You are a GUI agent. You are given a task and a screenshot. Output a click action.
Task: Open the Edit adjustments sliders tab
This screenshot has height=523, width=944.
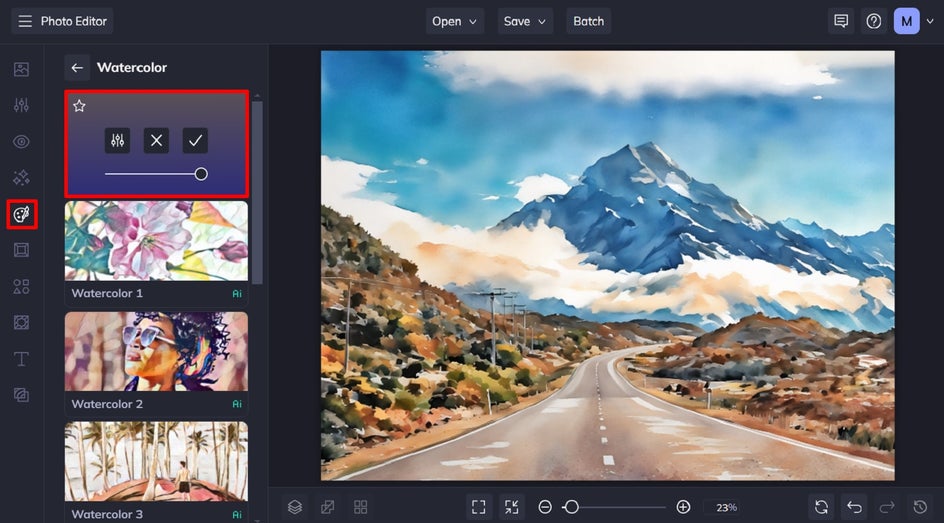(x=21, y=105)
